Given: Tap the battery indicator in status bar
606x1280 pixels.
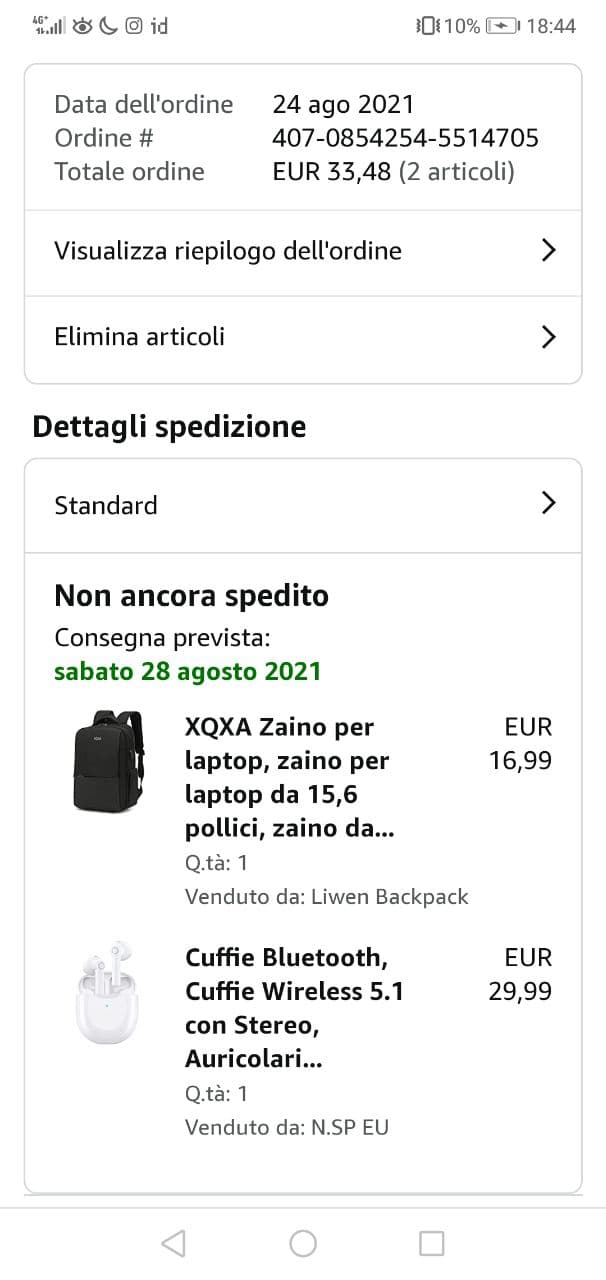Looking at the screenshot, I should tap(501, 26).
